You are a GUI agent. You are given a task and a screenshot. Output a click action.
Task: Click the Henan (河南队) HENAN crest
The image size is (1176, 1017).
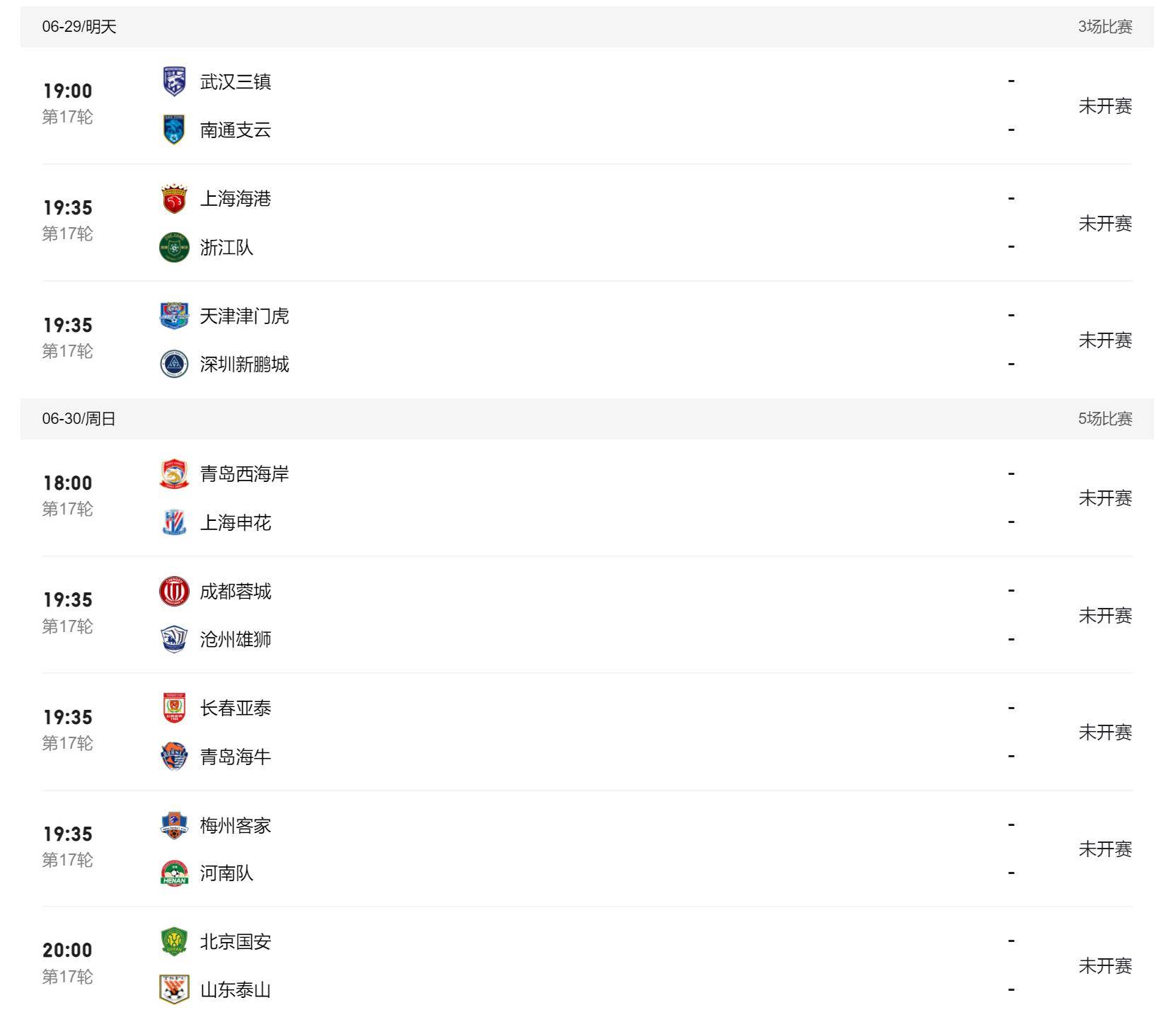(174, 873)
